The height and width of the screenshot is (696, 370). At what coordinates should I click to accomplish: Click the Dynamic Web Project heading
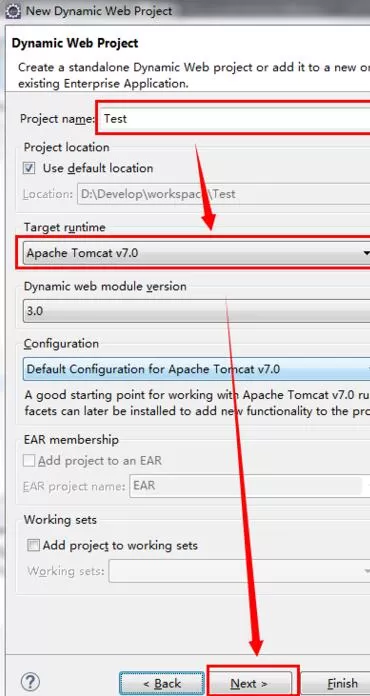click(75, 43)
